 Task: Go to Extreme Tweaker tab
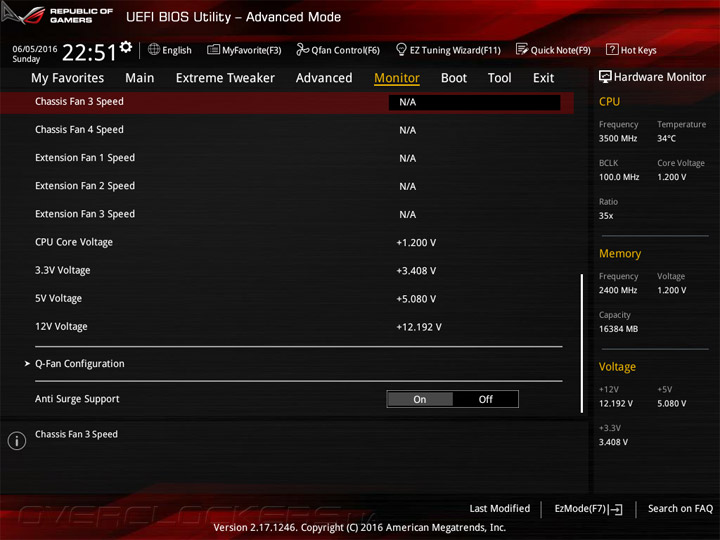(x=225, y=78)
